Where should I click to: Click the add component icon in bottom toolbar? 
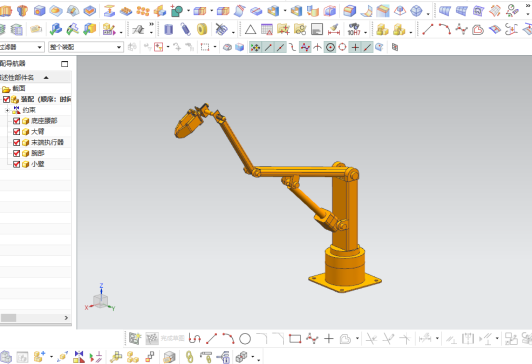pos(39,357)
